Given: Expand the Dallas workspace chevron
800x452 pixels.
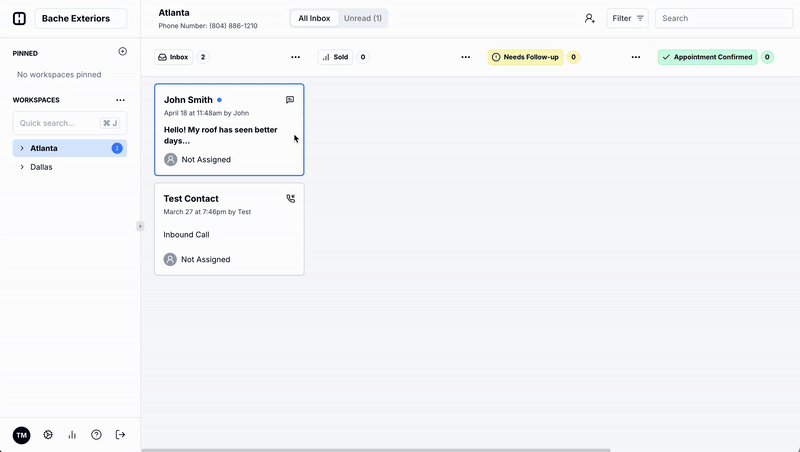Looking at the screenshot, I should pos(22,167).
